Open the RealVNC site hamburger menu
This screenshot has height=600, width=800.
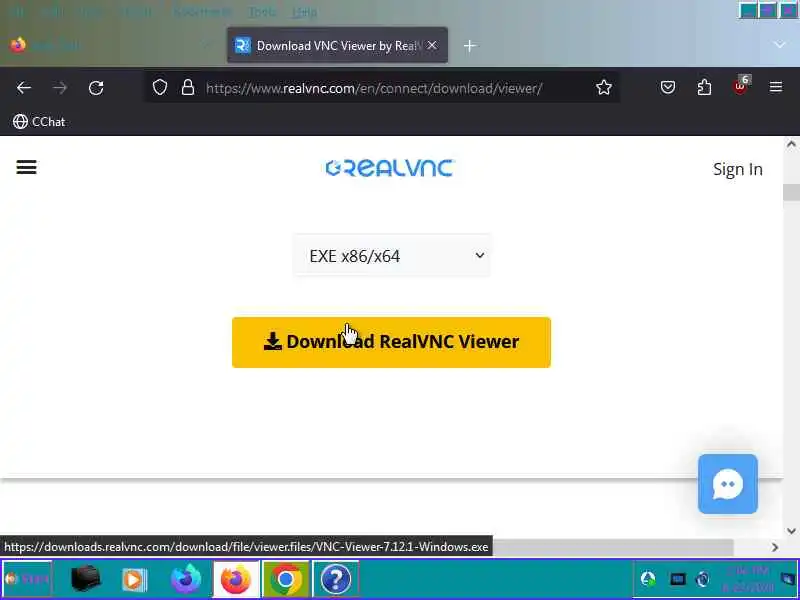point(27,167)
